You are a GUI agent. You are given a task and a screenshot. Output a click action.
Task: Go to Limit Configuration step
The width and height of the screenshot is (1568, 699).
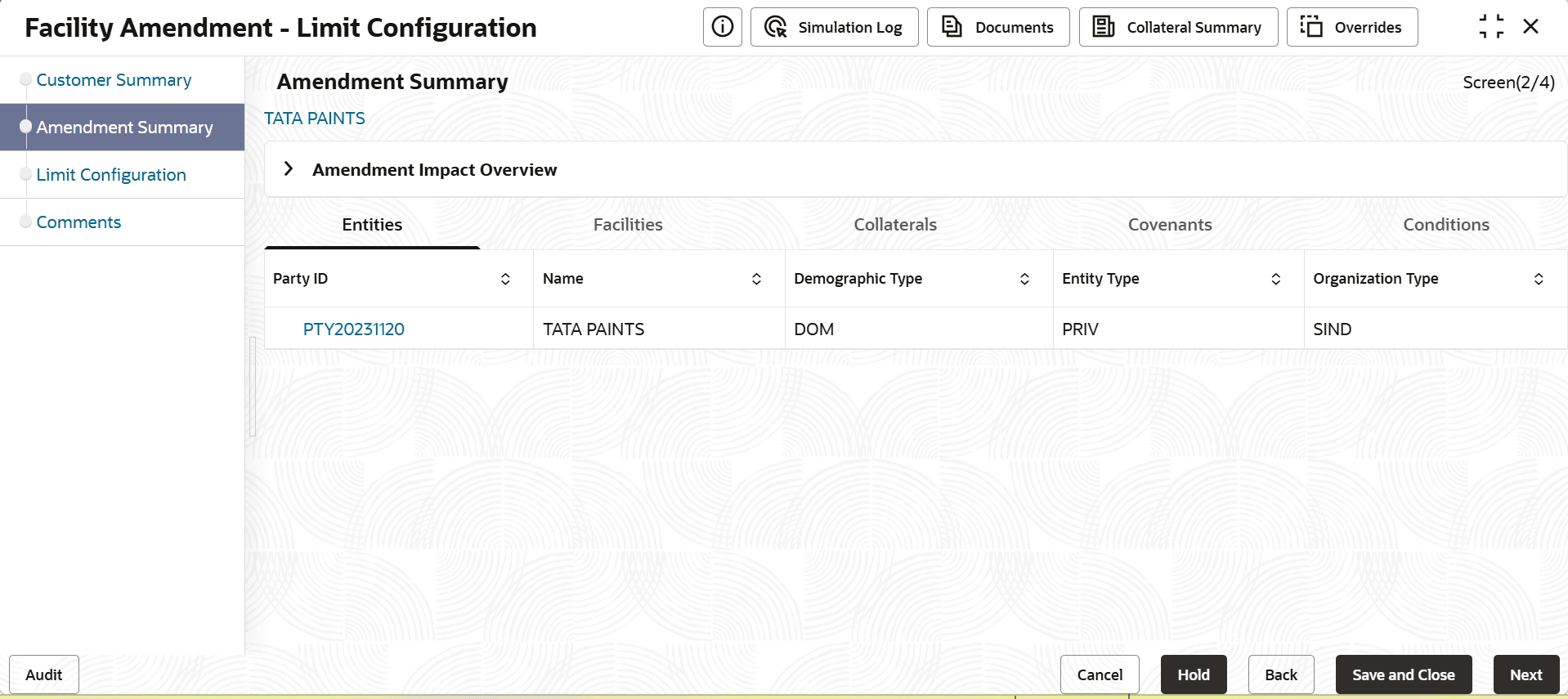111,175
